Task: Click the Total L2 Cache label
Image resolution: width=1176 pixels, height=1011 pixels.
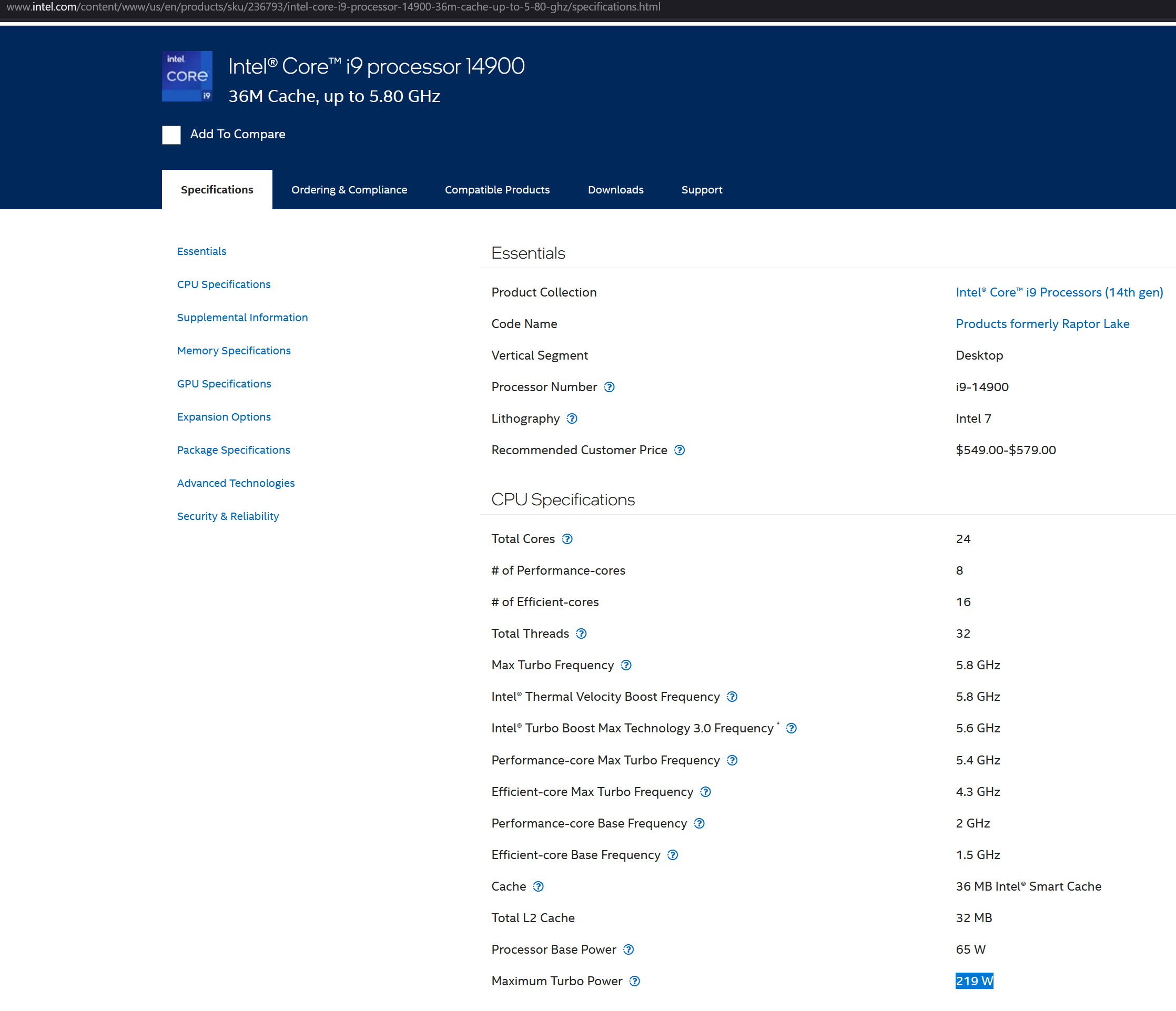Action: coord(533,918)
